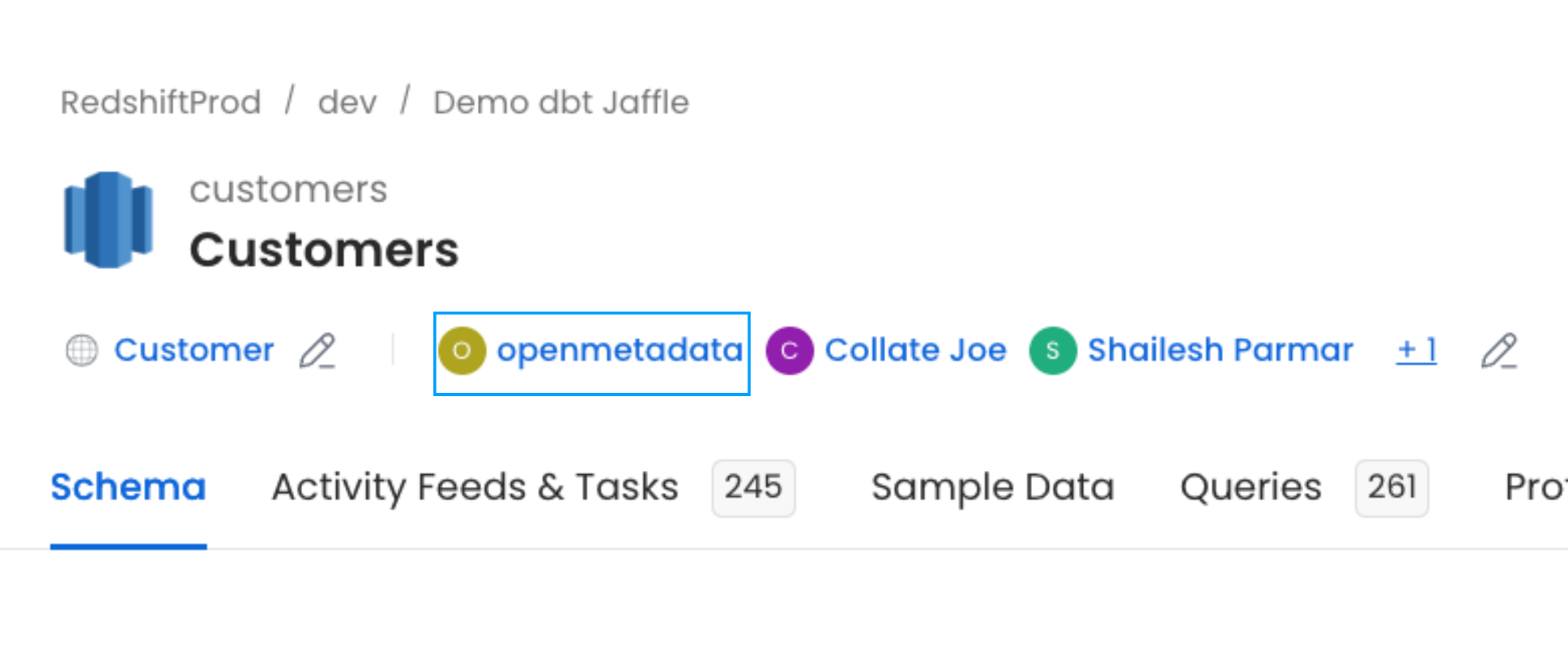Click the Customer domain link
The width and height of the screenshot is (1568, 649).
[194, 350]
